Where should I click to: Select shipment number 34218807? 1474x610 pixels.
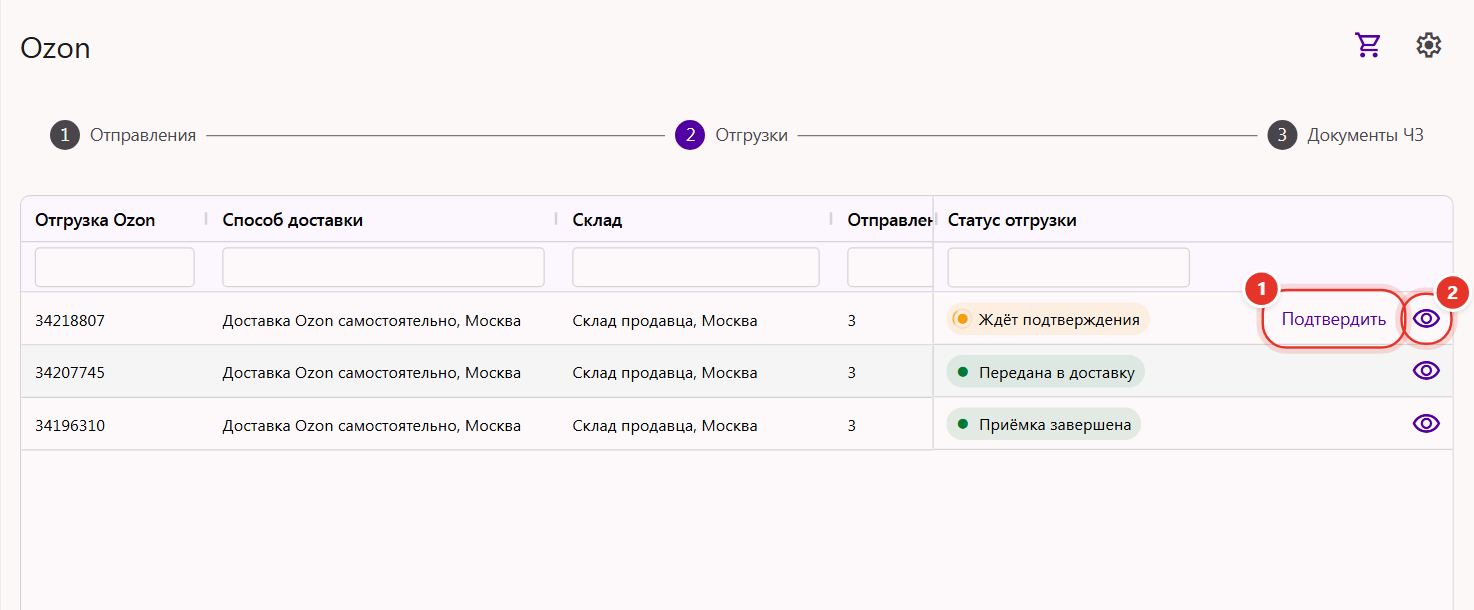[x=70, y=321]
